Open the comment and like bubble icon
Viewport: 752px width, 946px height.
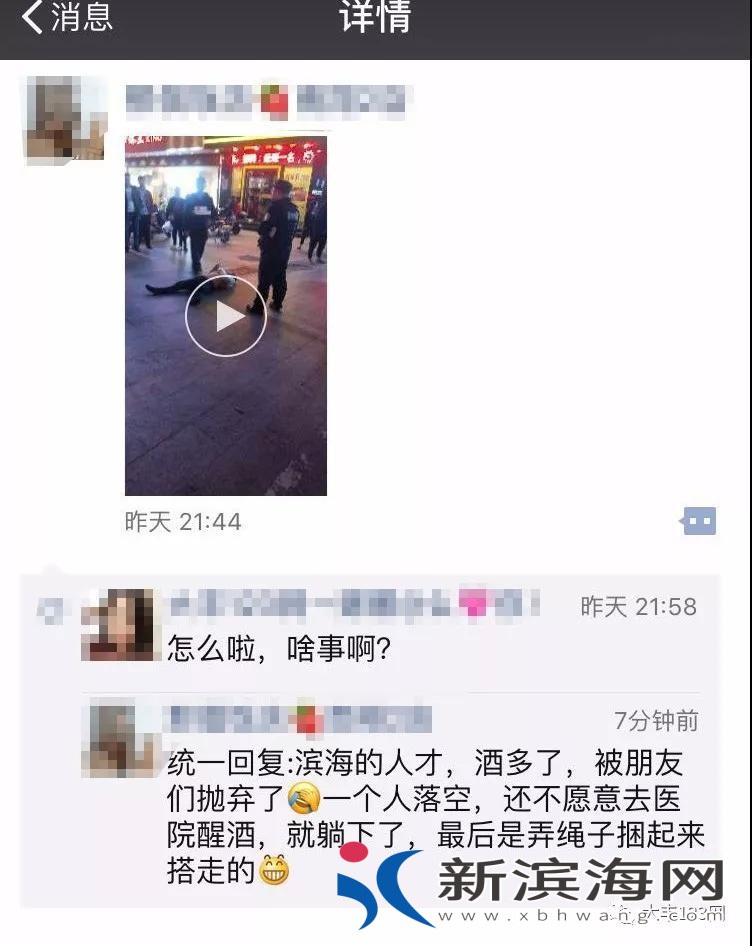(699, 521)
